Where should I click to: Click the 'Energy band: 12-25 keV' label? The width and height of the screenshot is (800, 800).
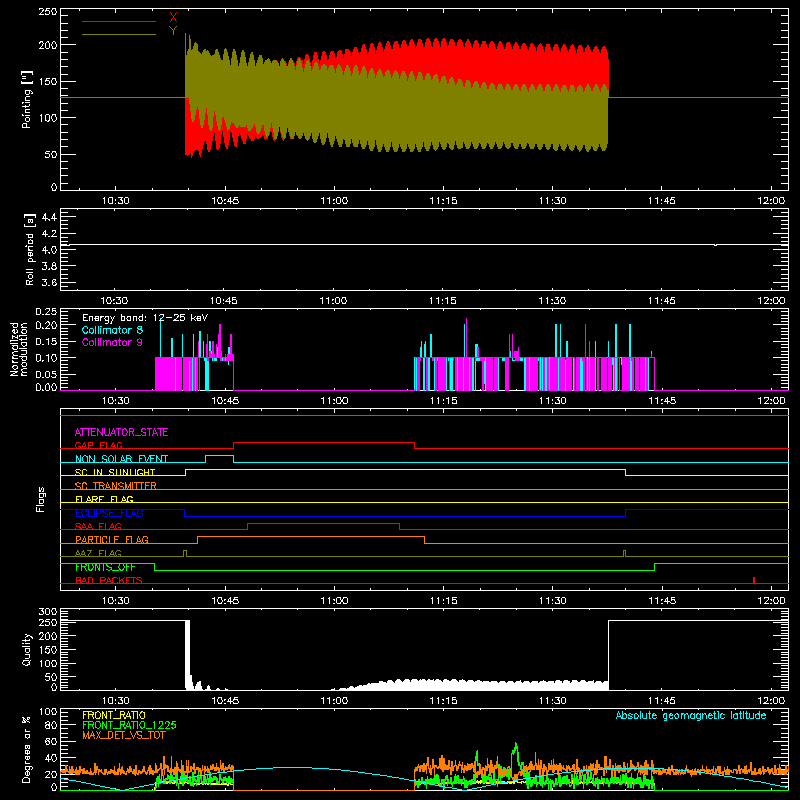[x=145, y=318]
